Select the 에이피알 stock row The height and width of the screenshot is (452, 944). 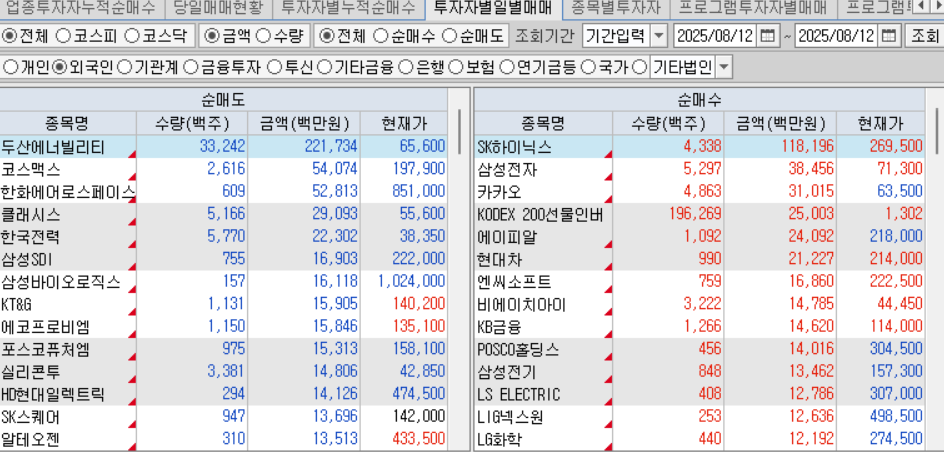[700, 237]
